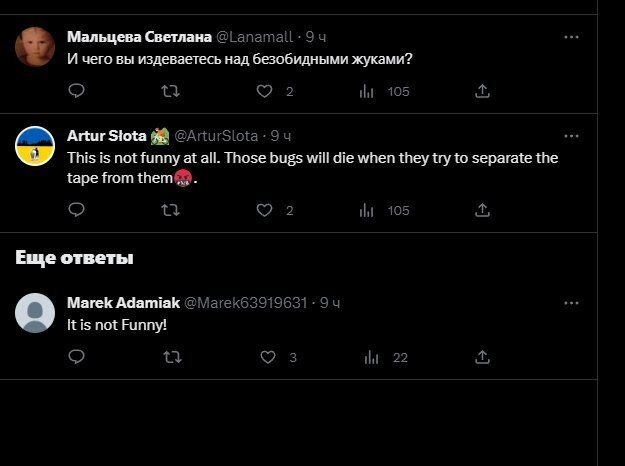Reply to Marek Adamiak's tweet
The height and width of the screenshot is (466, 625).
click(77, 357)
